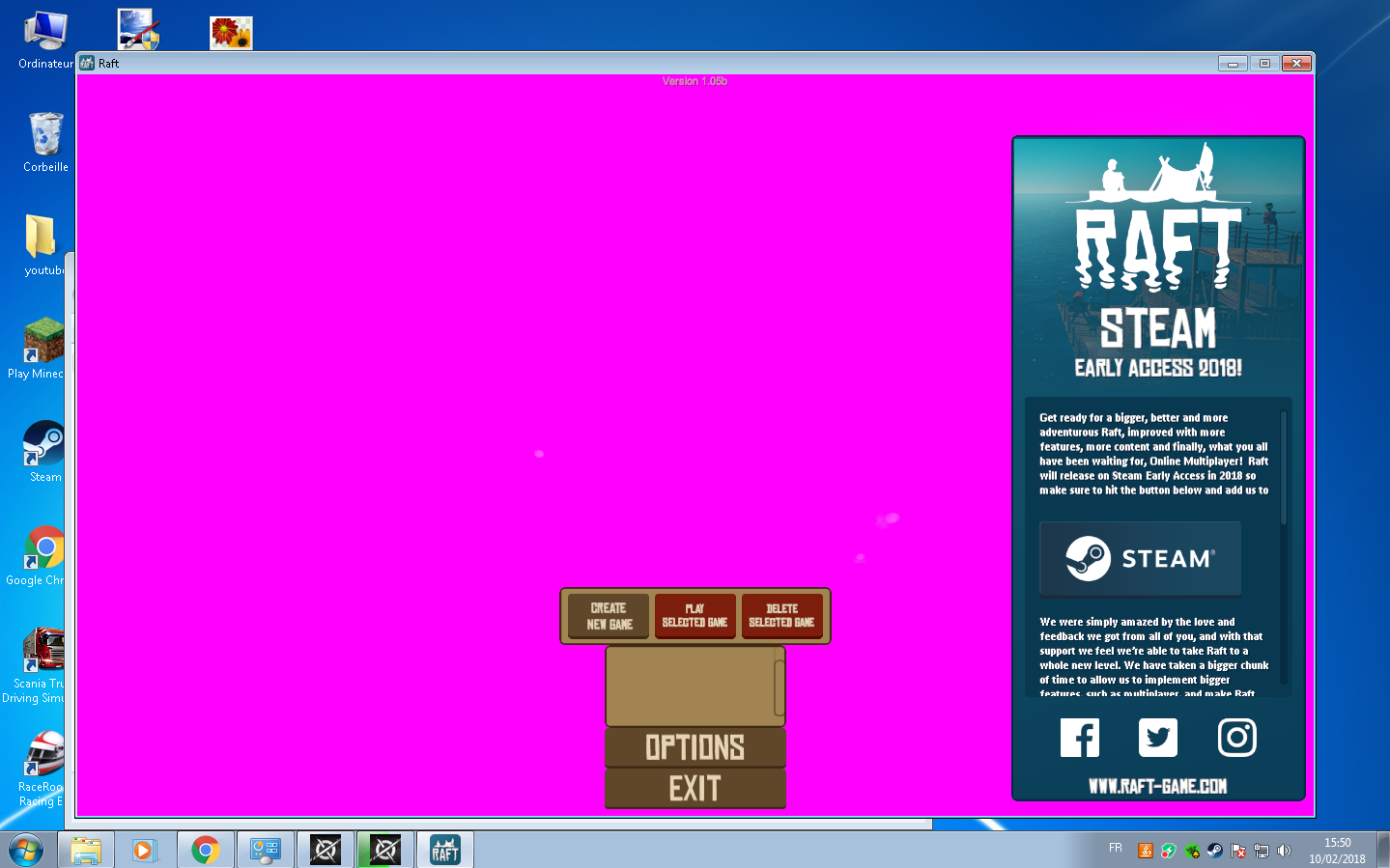Click the Steam logo banner button
This screenshot has width=1390, height=868.
[x=1140, y=559]
